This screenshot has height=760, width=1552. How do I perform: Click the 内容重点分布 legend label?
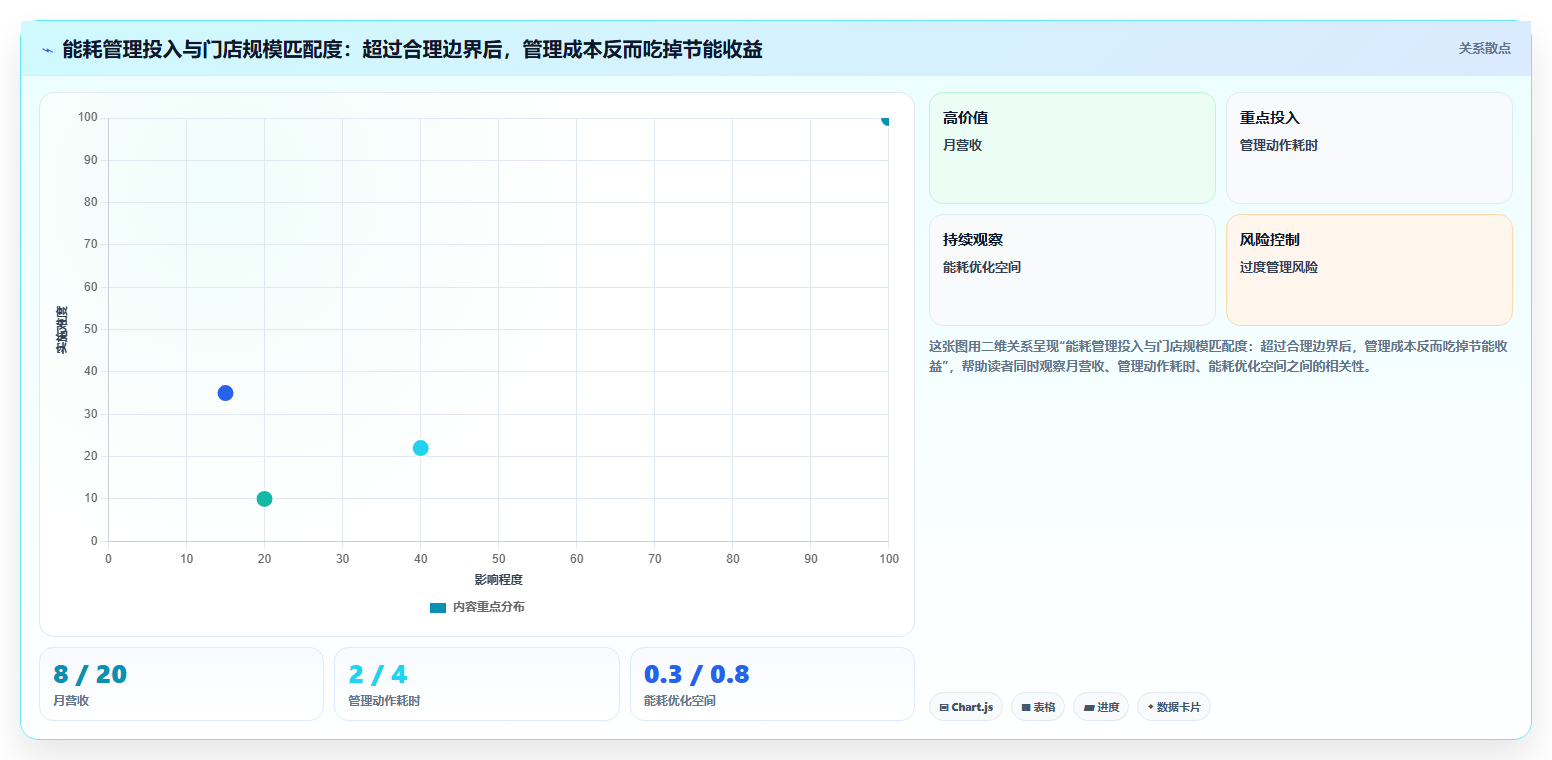[488, 608]
